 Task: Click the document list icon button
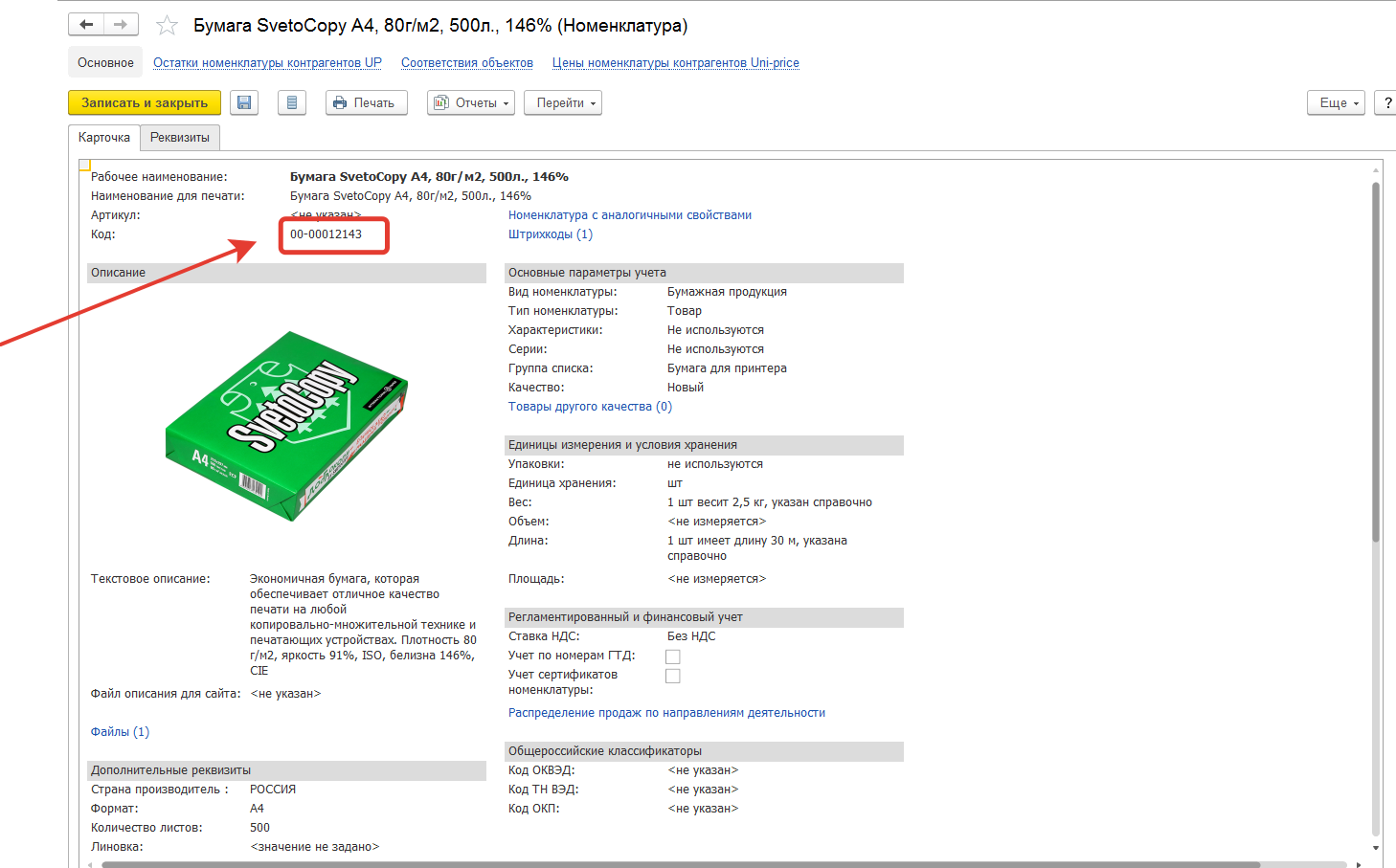[x=292, y=102]
